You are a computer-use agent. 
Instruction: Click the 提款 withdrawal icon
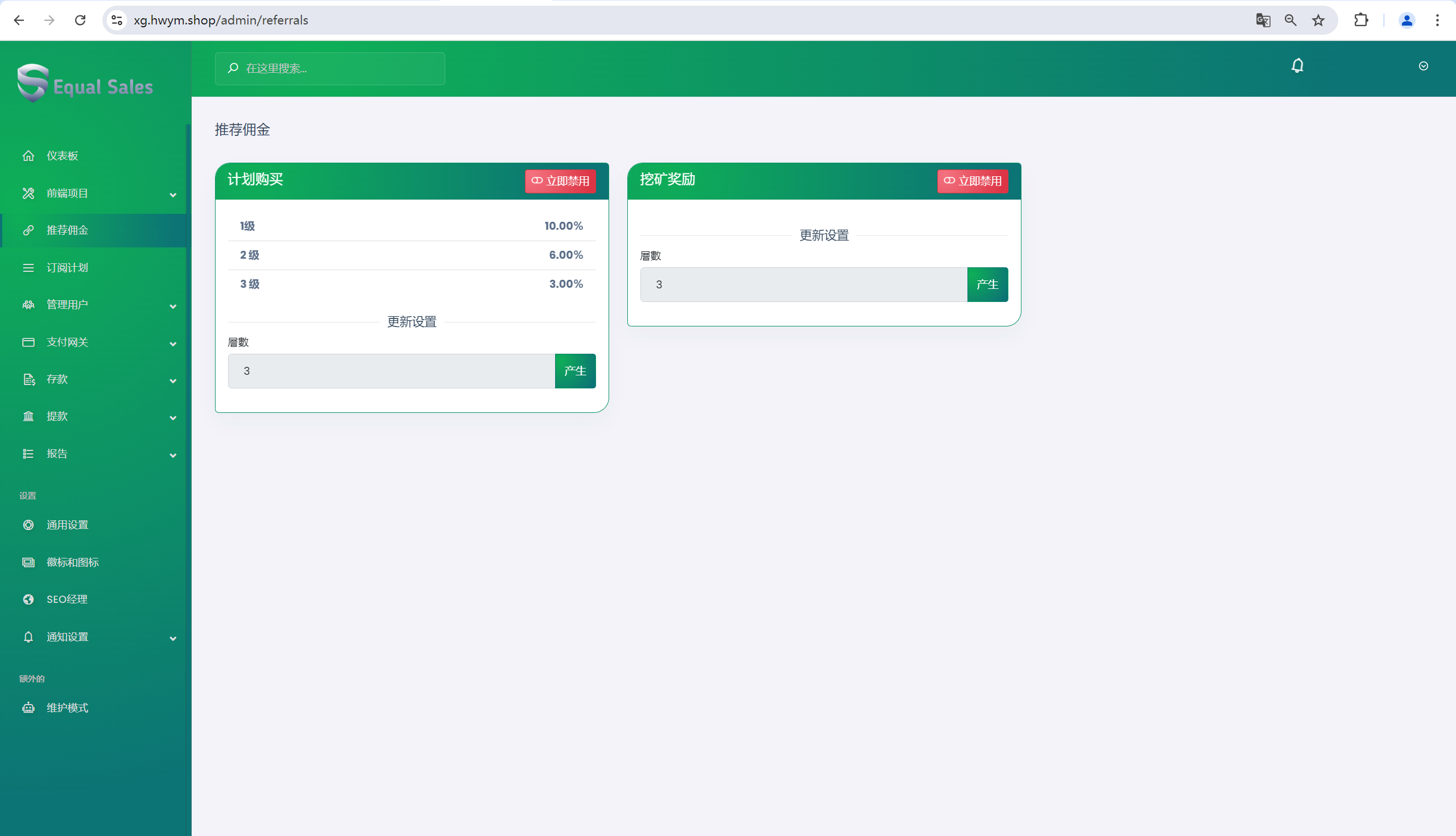[x=27, y=416]
